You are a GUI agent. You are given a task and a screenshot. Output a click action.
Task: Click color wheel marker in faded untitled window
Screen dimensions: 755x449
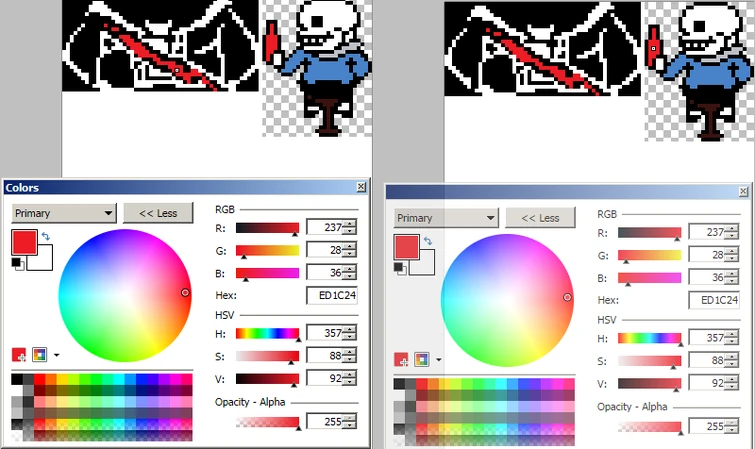pyautogui.click(x=567, y=297)
